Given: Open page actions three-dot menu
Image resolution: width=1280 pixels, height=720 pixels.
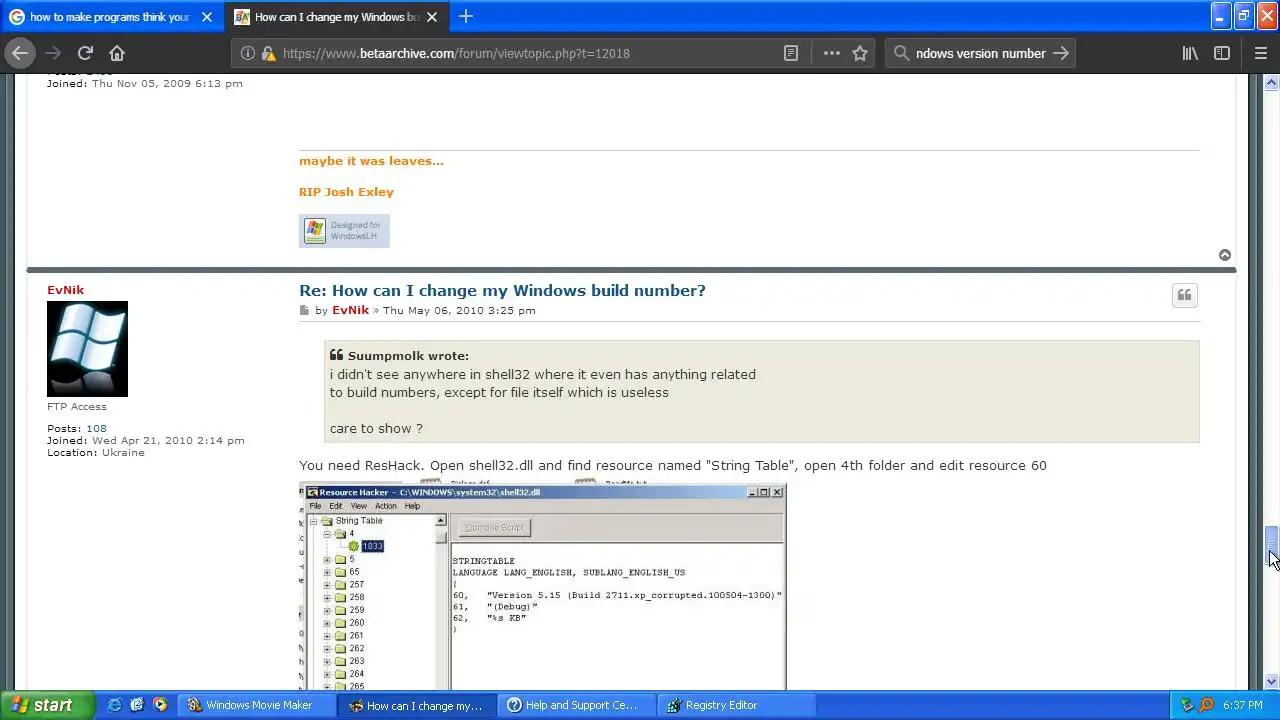Looking at the screenshot, I should coord(831,53).
